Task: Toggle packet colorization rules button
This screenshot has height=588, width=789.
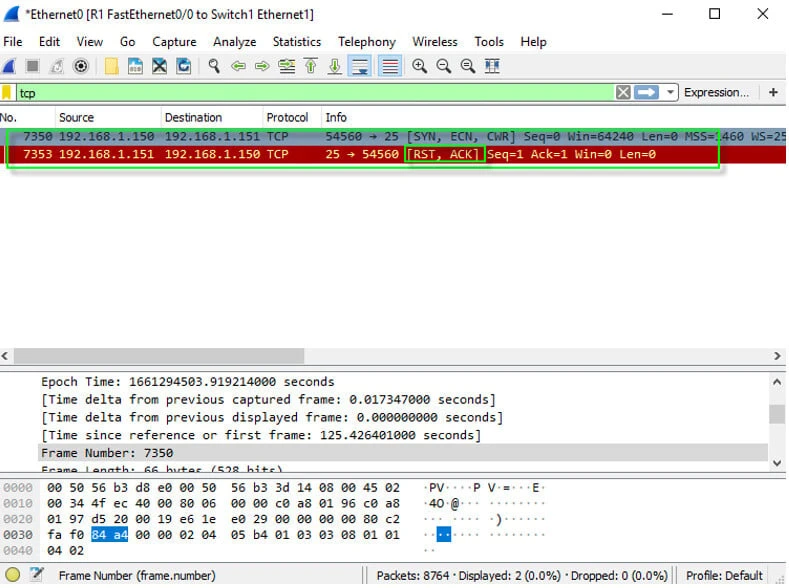Action: [390, 66]
